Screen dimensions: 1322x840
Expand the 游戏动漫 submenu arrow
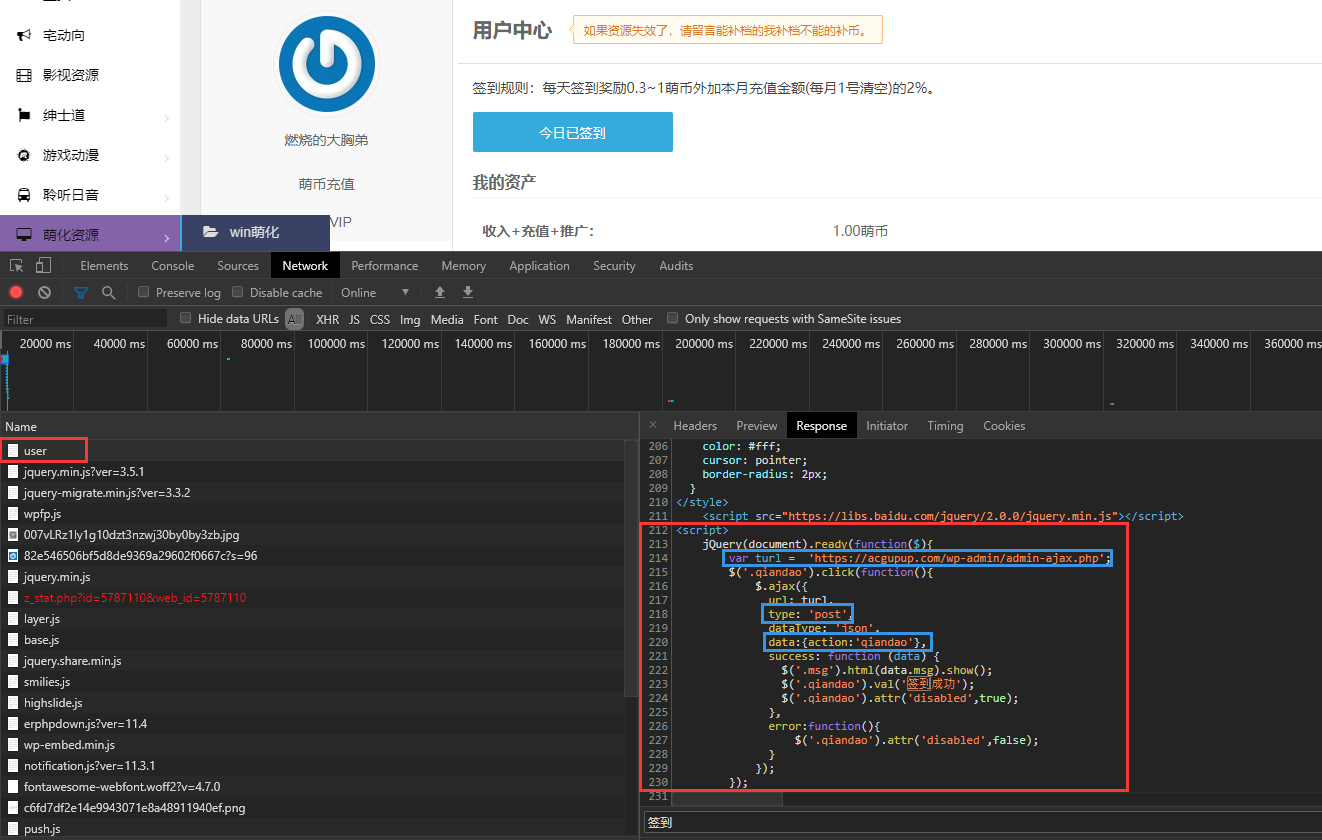click(x=167, y=158)
